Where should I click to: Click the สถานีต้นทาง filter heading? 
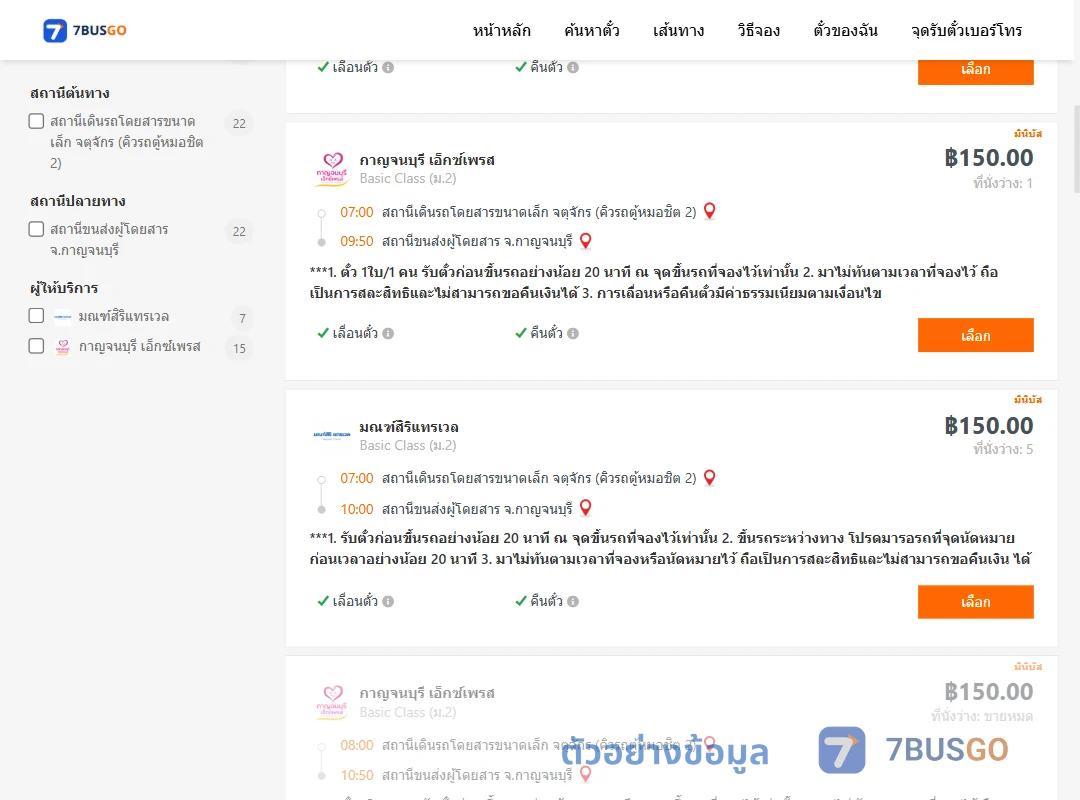70,93
